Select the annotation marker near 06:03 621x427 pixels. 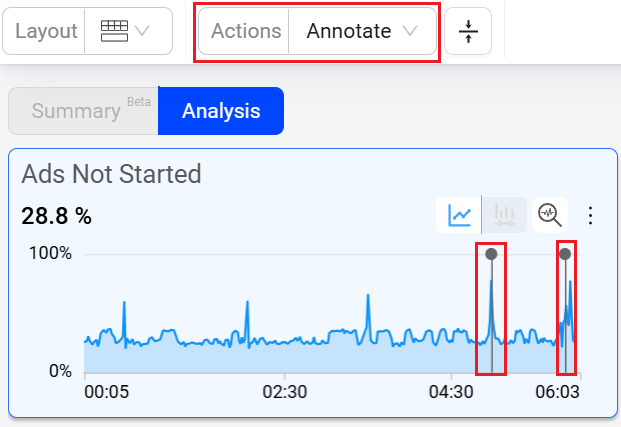click(565, 254)
